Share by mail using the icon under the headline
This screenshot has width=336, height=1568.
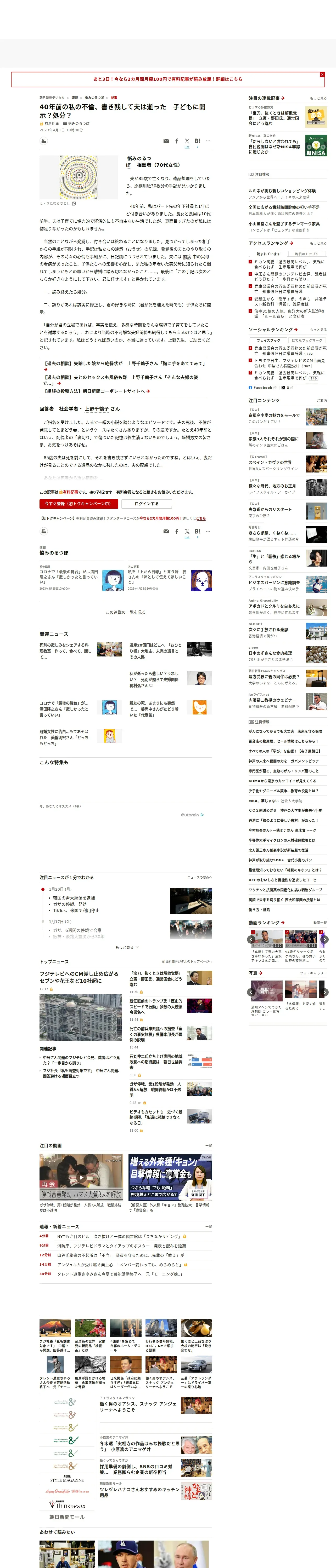(166, 141)
